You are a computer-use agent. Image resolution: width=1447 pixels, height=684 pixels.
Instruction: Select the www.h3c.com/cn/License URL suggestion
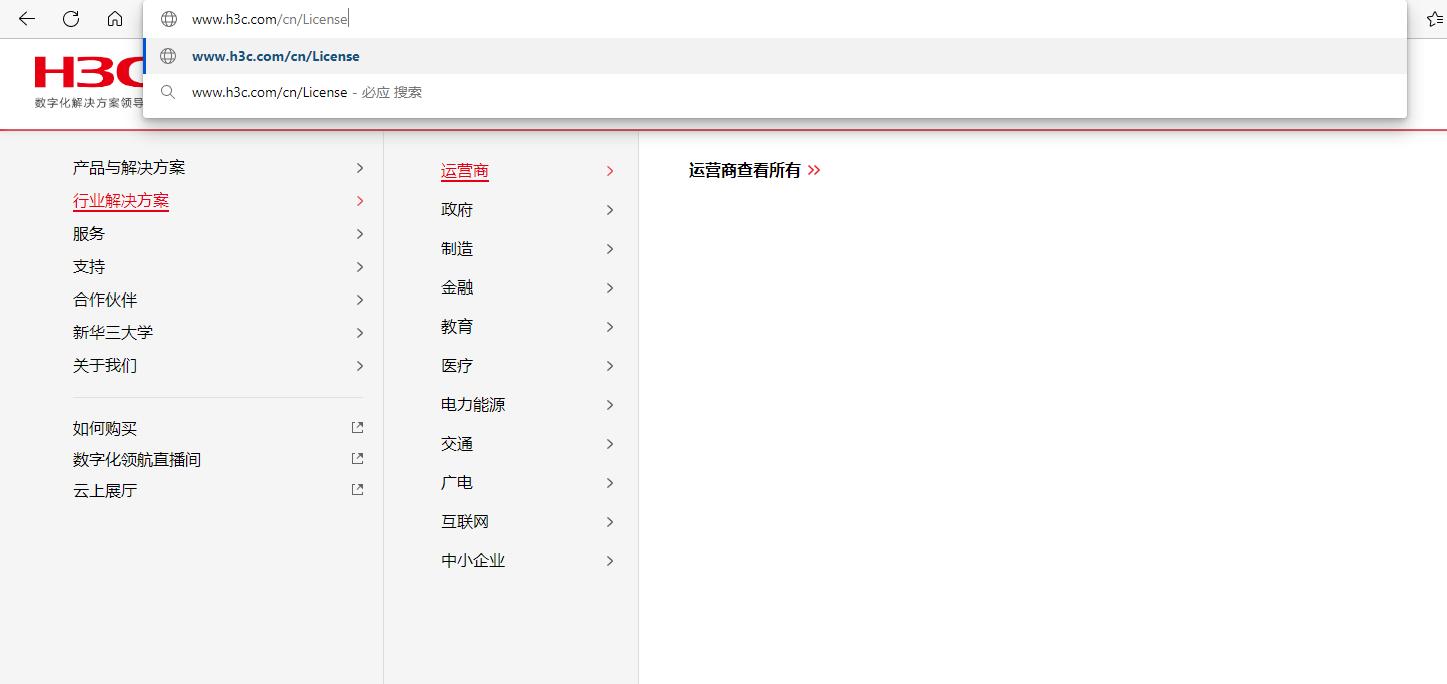(276, 56)
